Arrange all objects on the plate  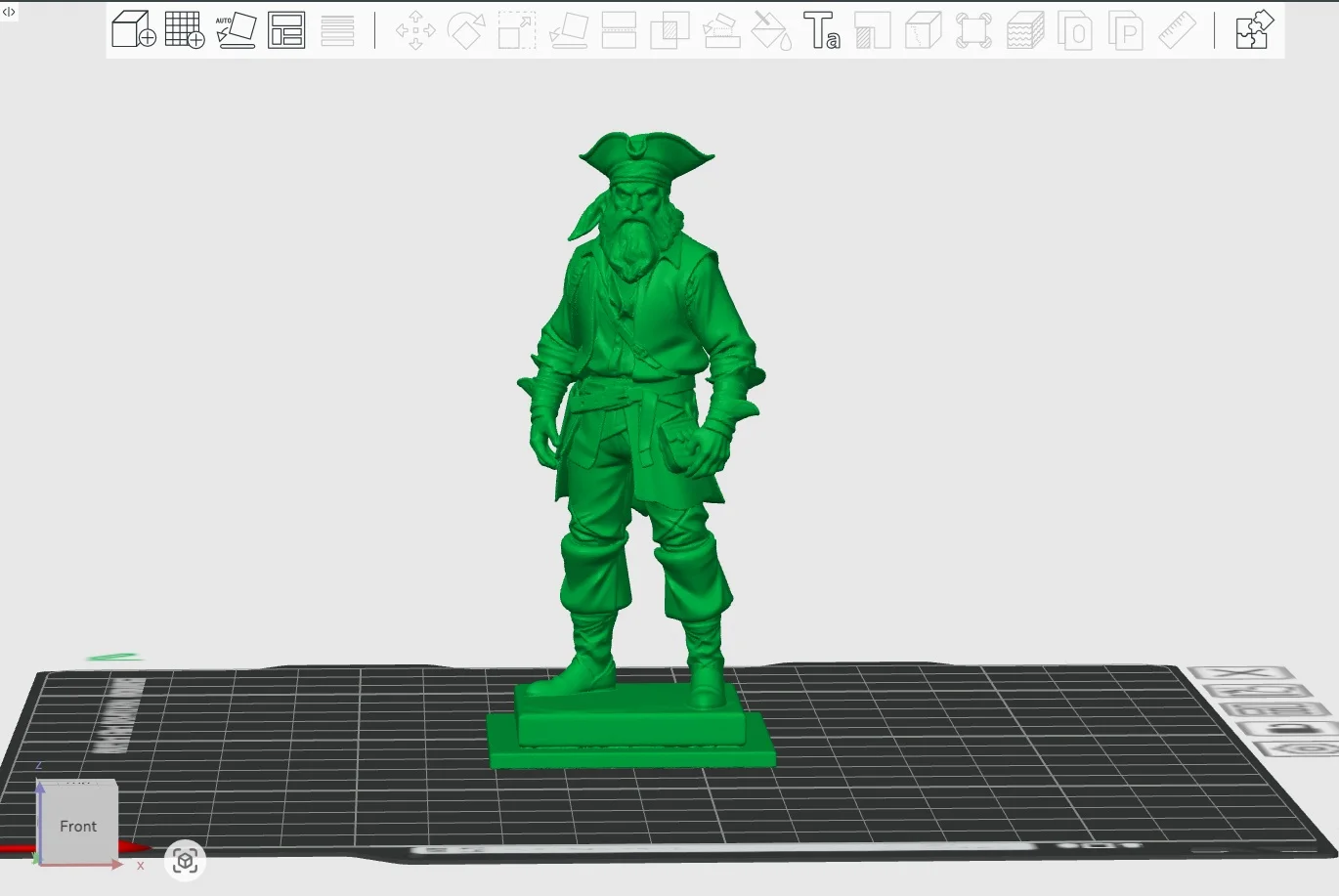[286, 29]
